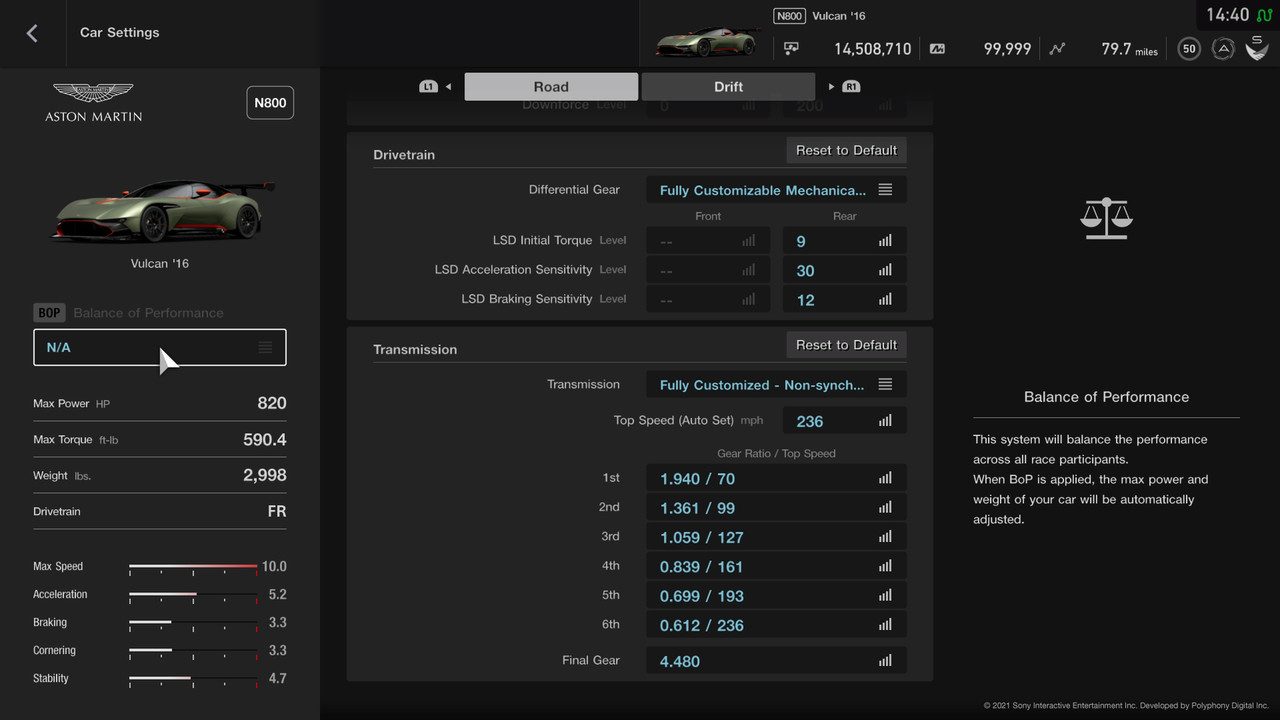The width and height of the screenshot is (1280, 720).
Task: Click the Cornering rating bar
Action: coord(193,651)
